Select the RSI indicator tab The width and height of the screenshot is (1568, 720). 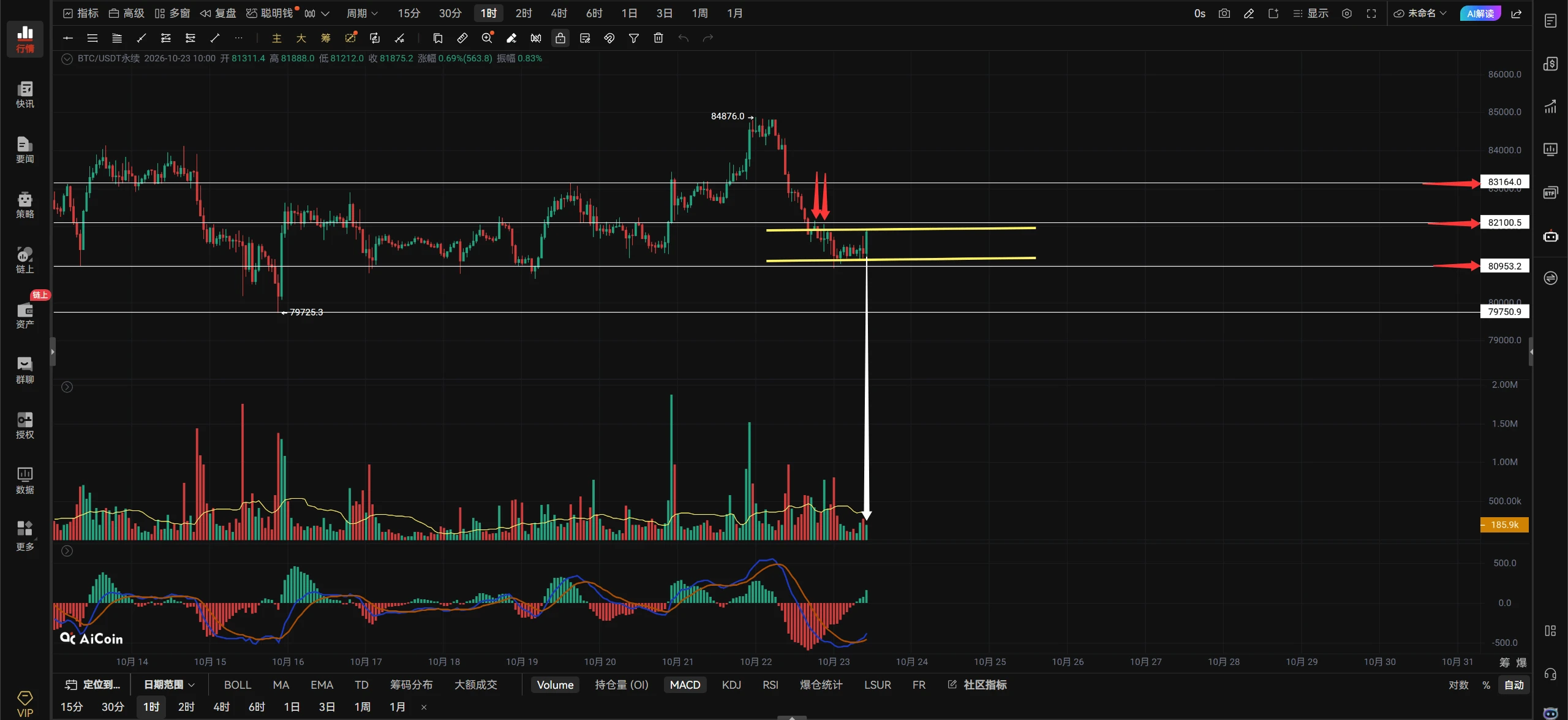(x=771, y=684)
